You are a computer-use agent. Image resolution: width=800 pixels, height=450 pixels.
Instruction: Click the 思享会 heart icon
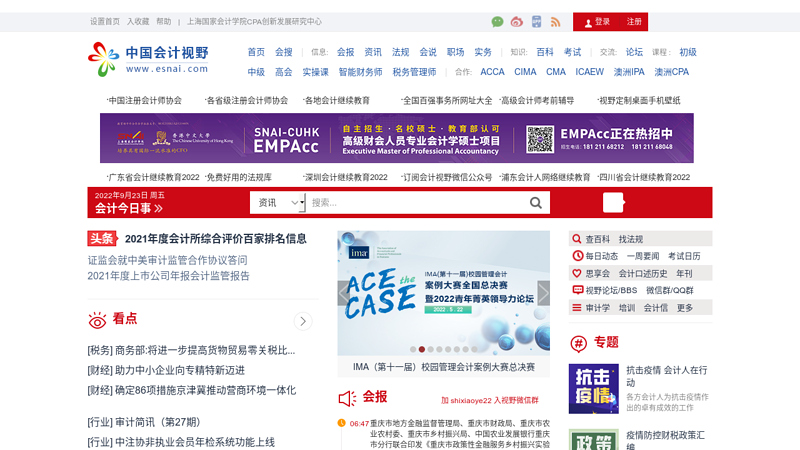[x=577, y=273]
